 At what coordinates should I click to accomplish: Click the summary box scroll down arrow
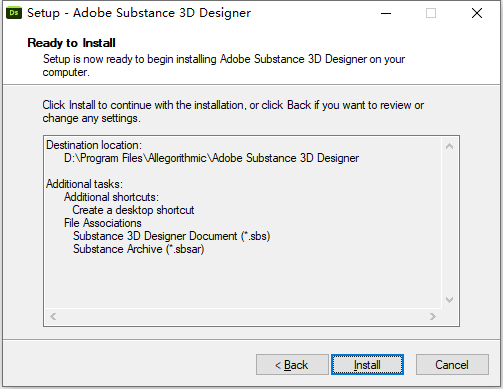(x=449, y=300)
